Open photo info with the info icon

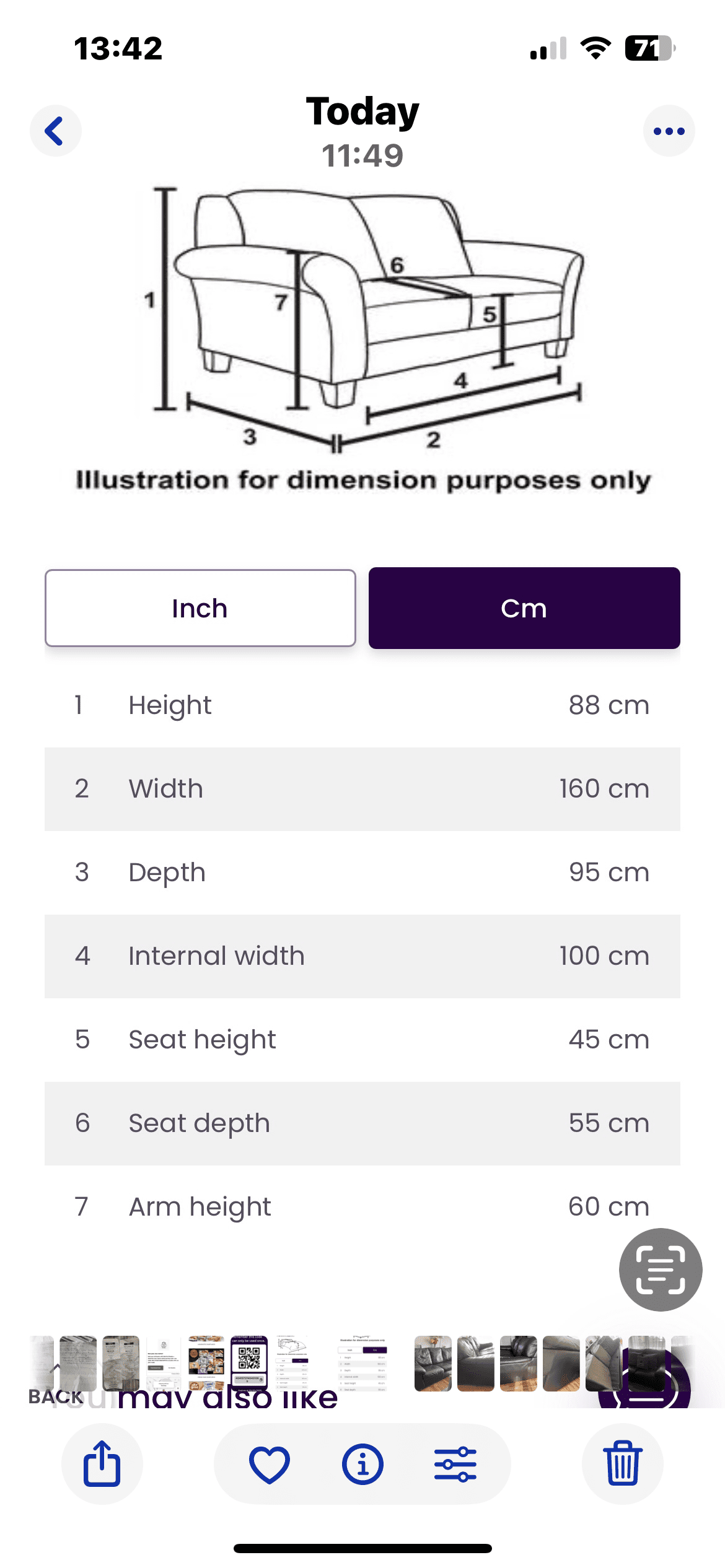click(x=362, y=1464)
